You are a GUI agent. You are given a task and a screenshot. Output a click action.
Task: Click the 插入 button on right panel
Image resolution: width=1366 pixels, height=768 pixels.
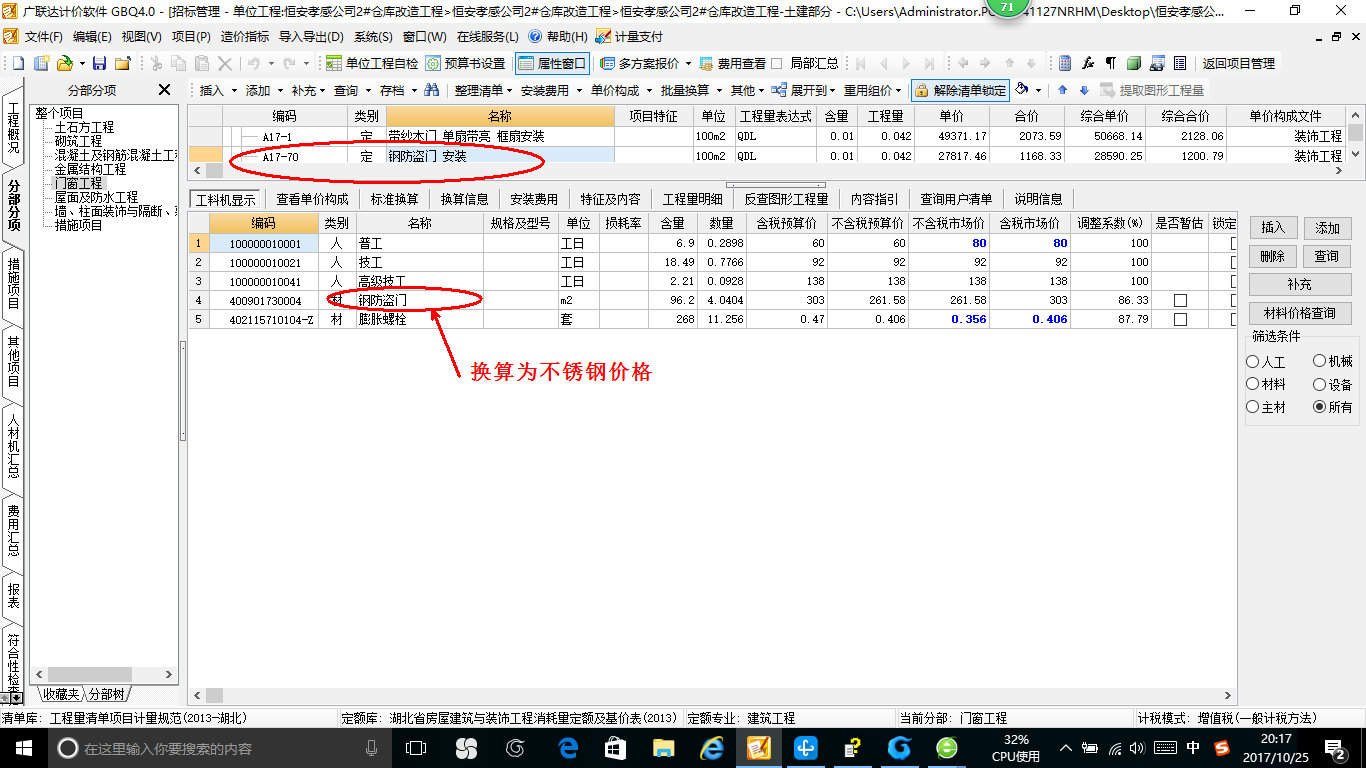[1272, 228]
